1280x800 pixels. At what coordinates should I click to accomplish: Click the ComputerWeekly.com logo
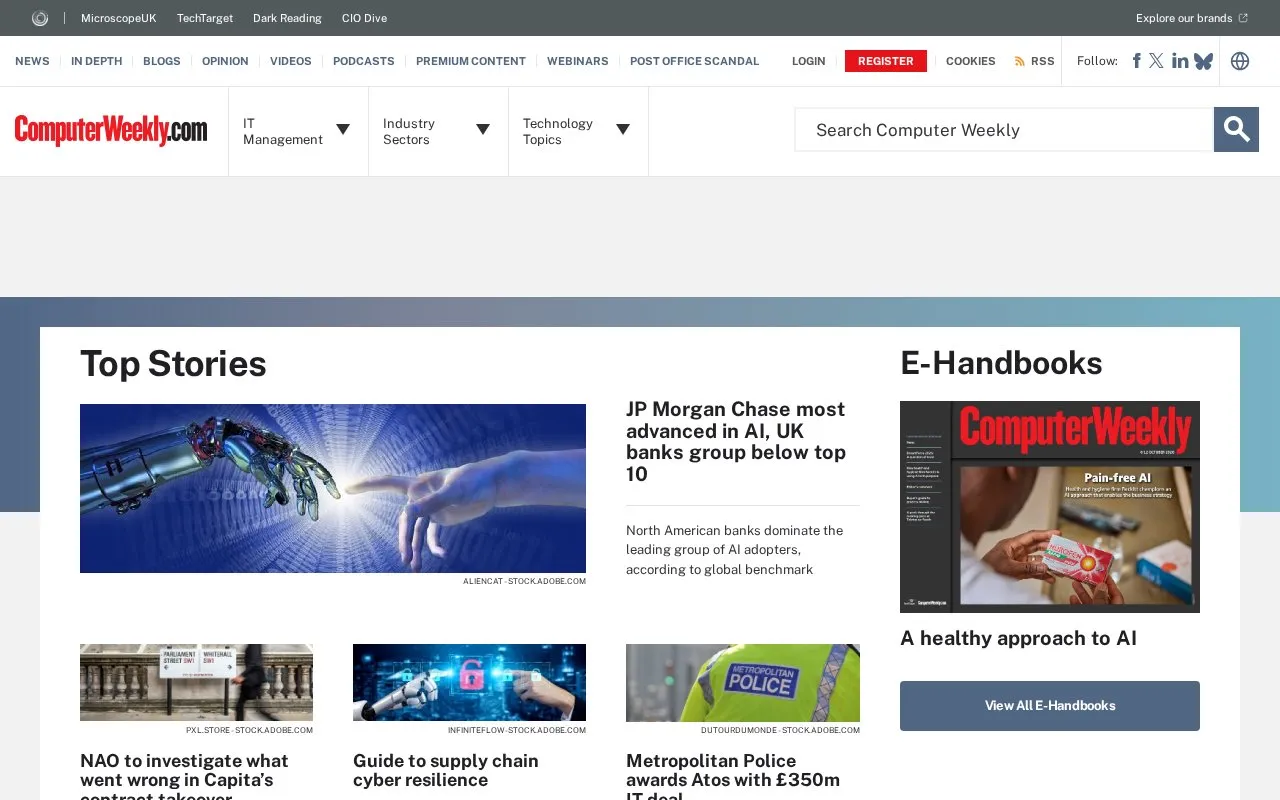point(111,130)
